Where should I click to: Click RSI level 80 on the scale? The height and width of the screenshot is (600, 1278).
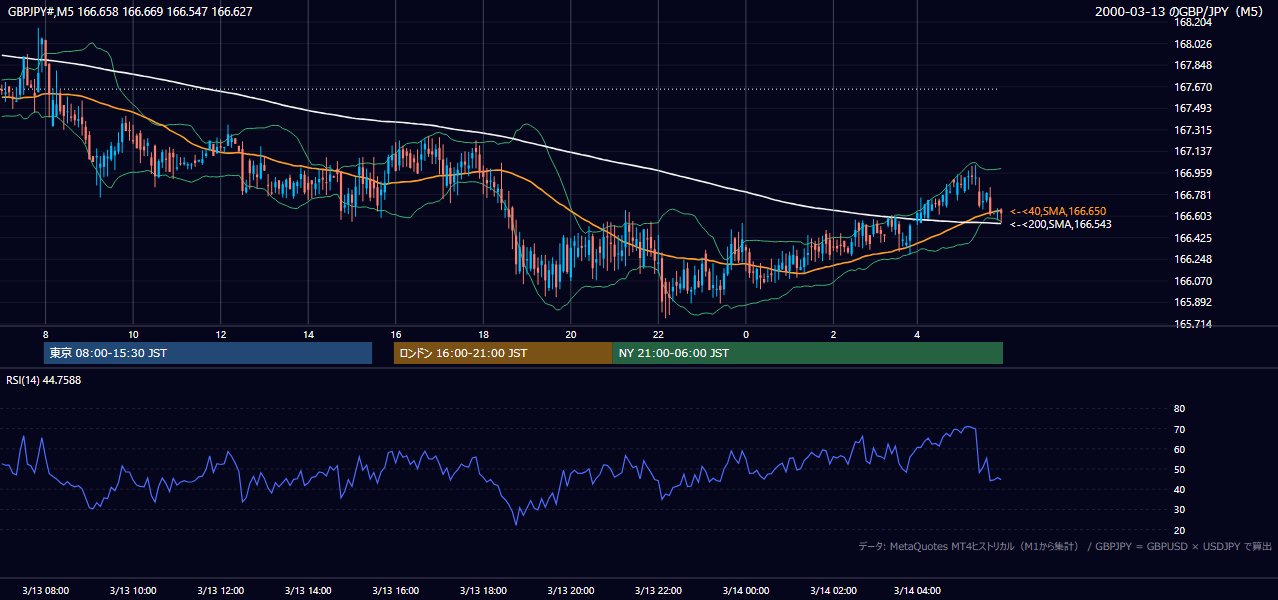tap(1179, 409)
